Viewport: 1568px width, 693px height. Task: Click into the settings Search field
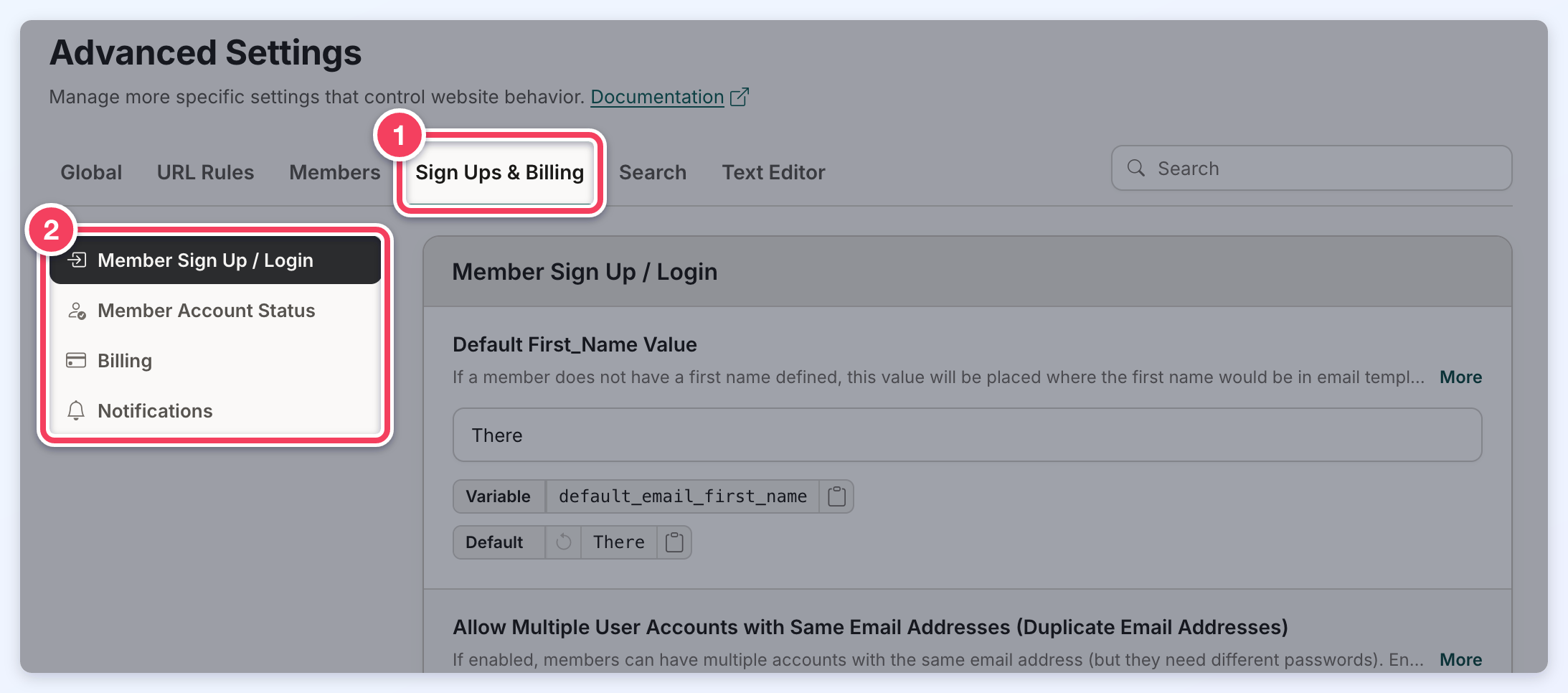point(1311,168)
